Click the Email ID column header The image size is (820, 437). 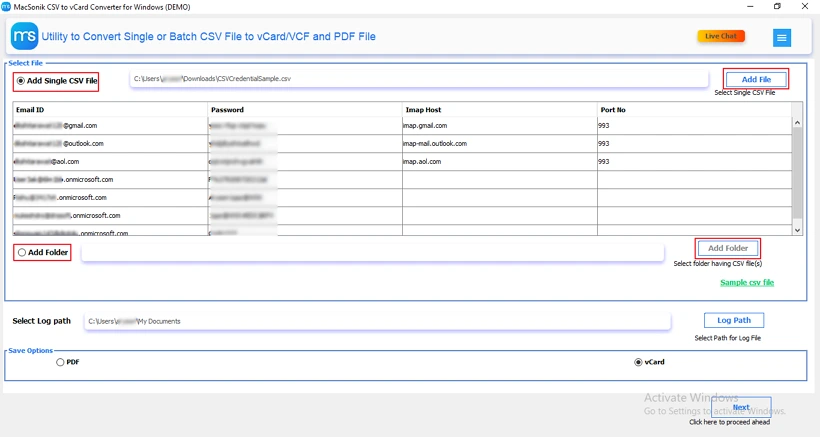[110, 110]
